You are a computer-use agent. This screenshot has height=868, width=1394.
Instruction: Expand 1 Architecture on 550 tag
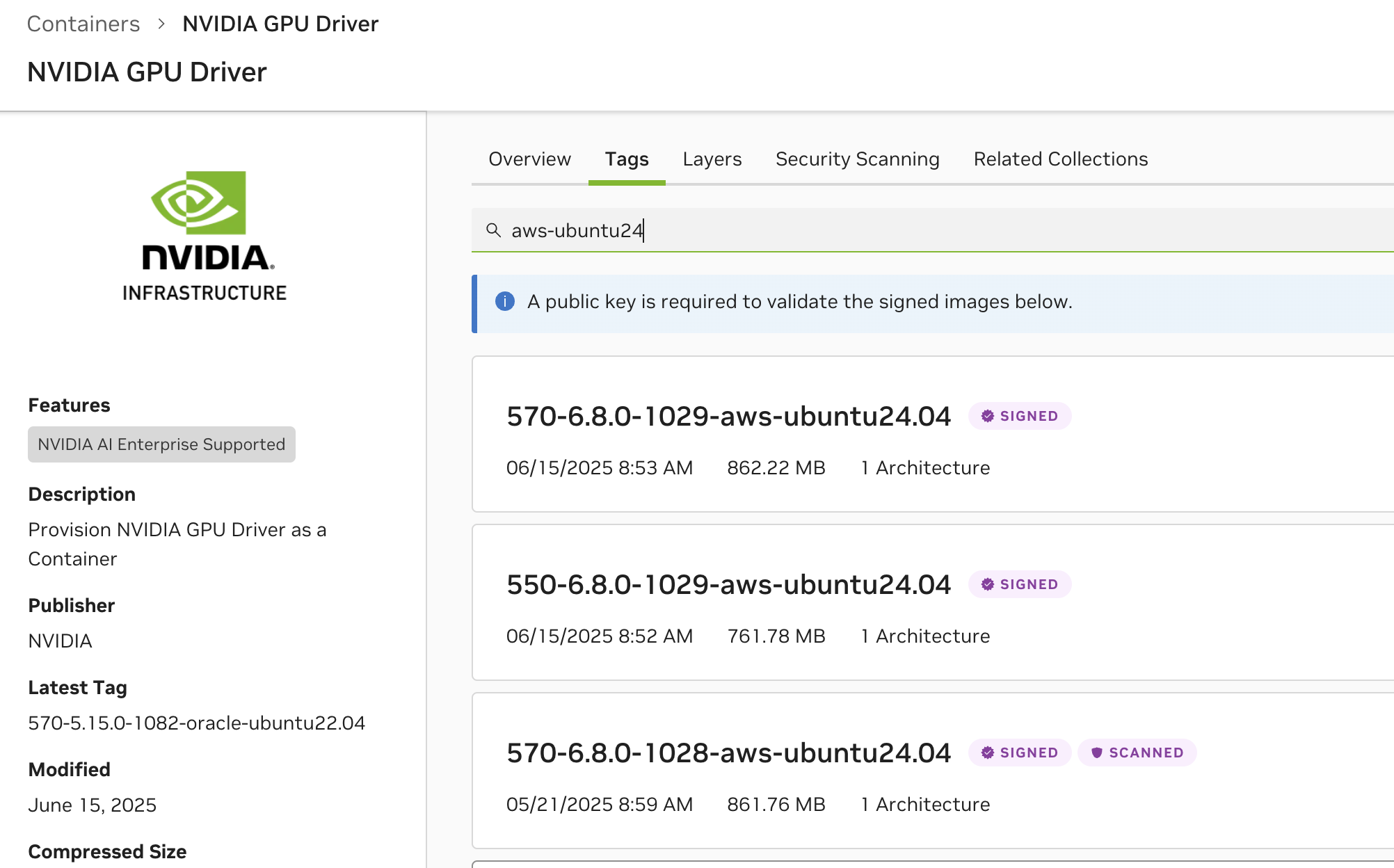pos(924,636)
